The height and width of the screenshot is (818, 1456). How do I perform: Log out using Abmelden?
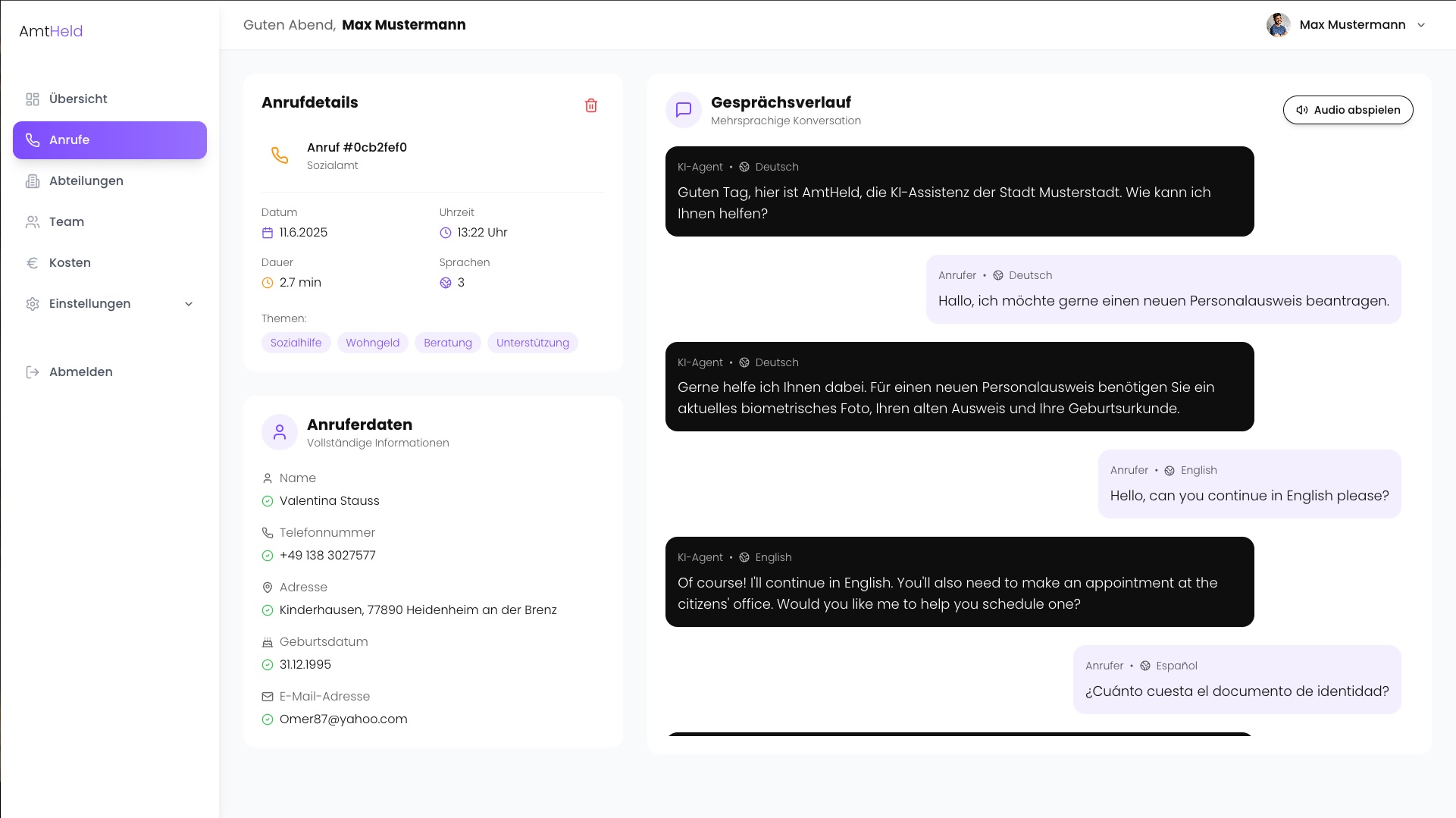pos(80,372)
